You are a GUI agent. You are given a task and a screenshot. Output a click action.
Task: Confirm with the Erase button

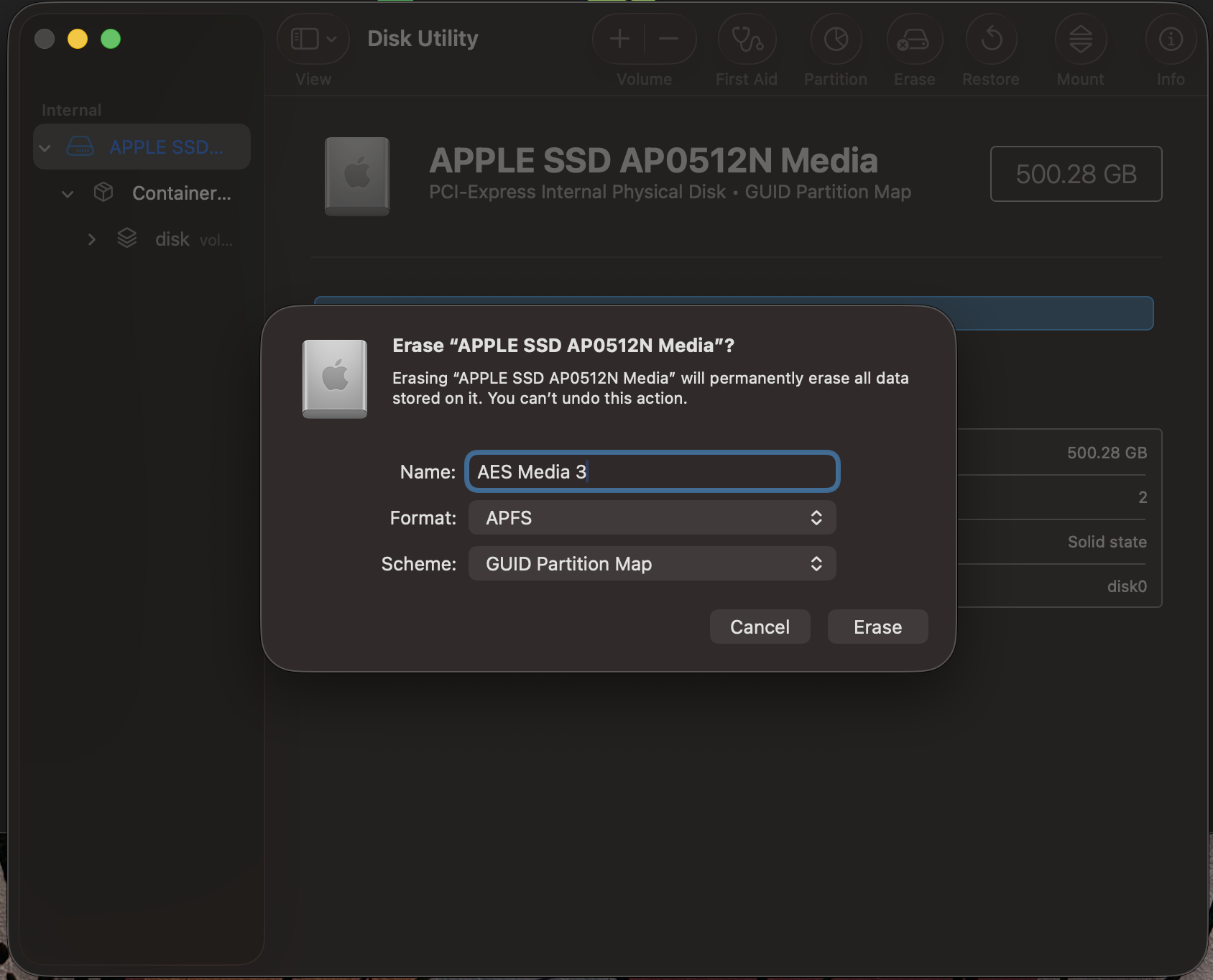(x=877, y=627)
